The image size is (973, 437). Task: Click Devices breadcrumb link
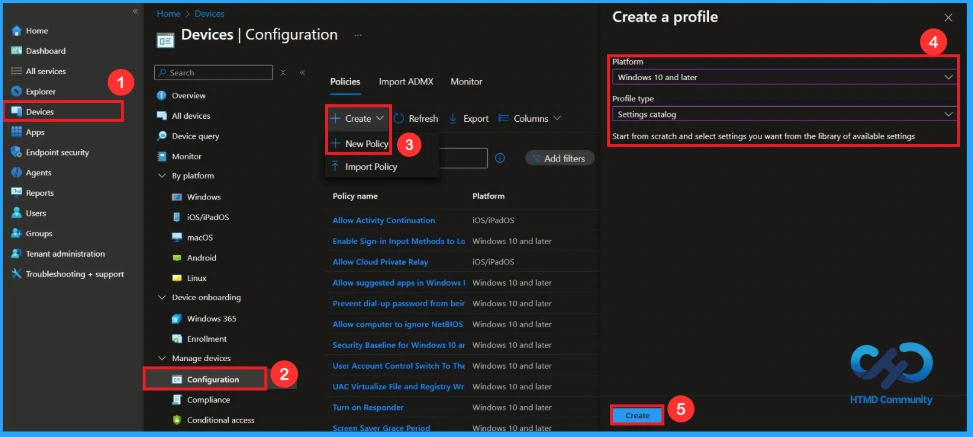210,14
